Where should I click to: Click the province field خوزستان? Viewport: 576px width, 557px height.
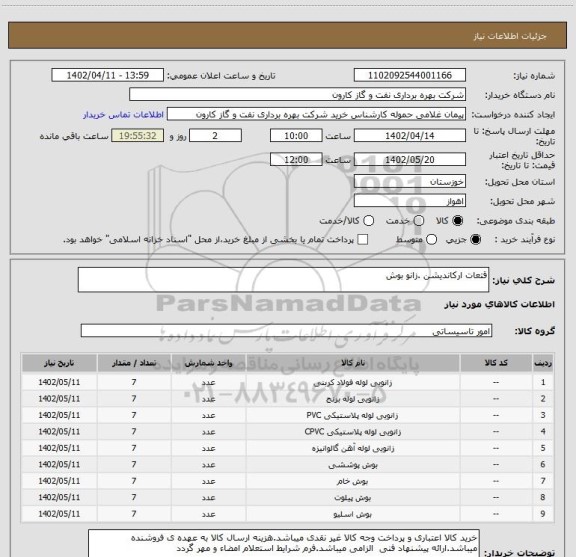[x=410, y=182]
